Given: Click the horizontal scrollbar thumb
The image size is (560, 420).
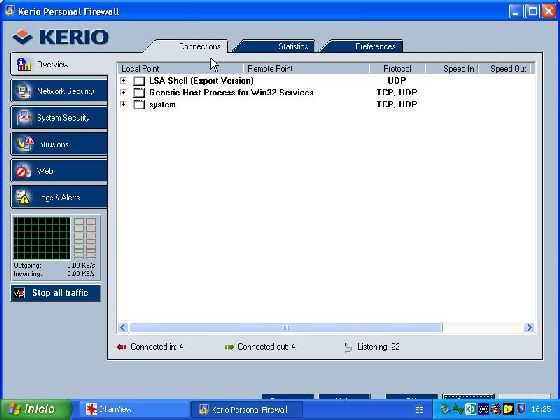Looking at the screenshot, I should click(x=286, y=328).
